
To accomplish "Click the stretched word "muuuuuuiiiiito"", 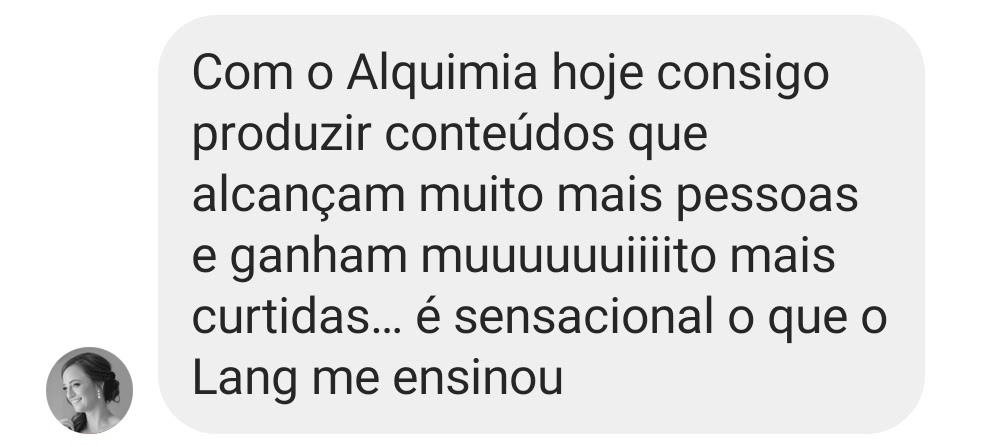I will 568,257.
